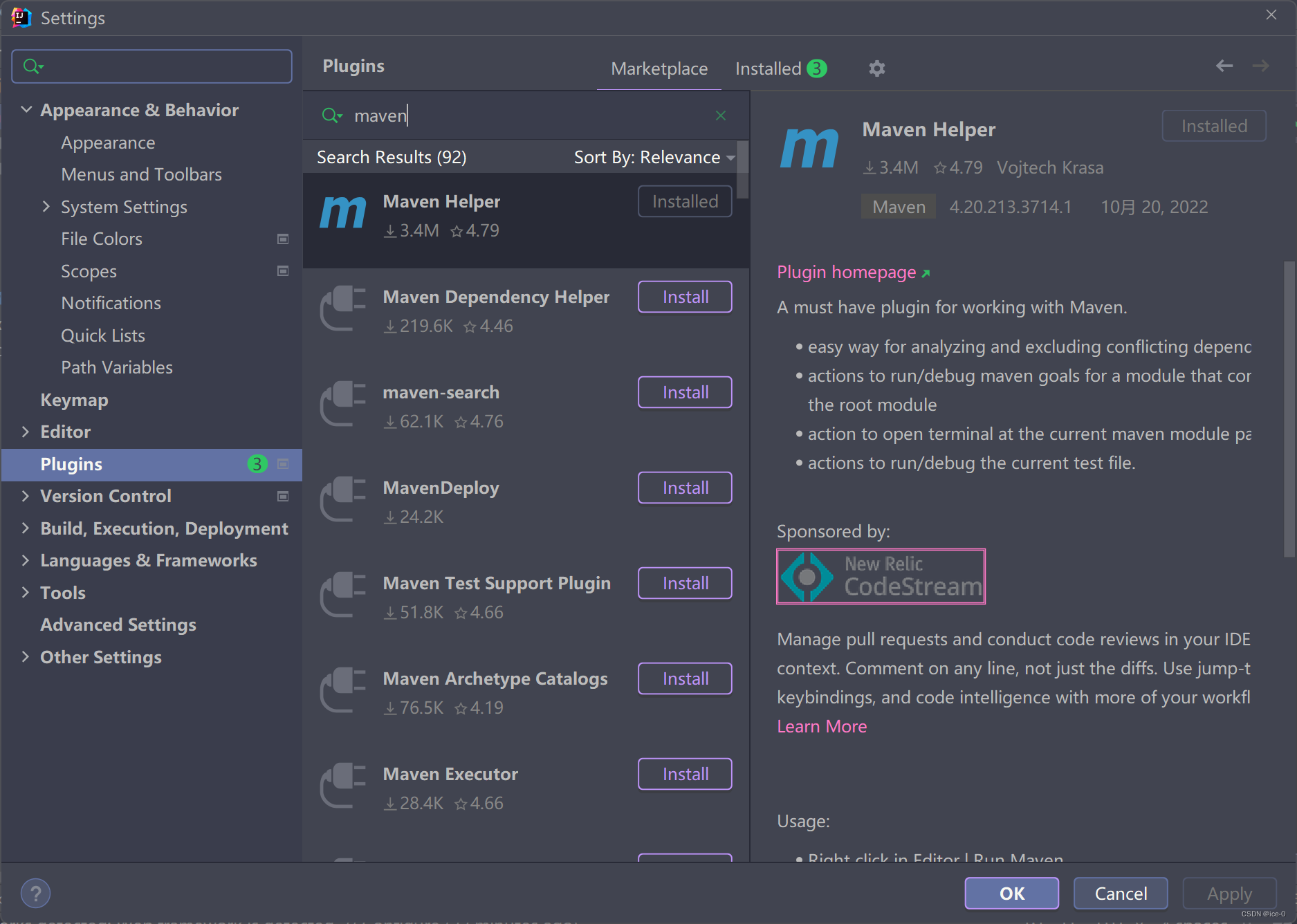Click the settings sidebar search magnifier icon

click(33, 66)
